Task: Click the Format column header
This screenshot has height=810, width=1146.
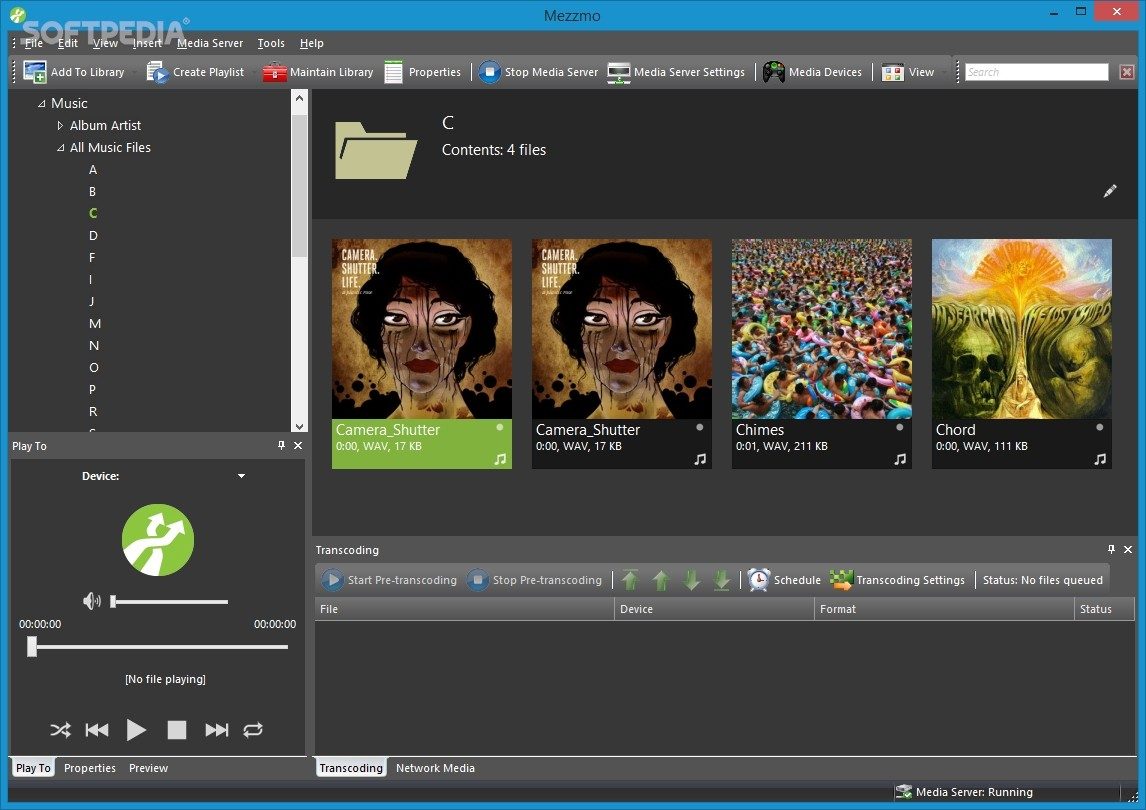Action: tap(944, 609)
